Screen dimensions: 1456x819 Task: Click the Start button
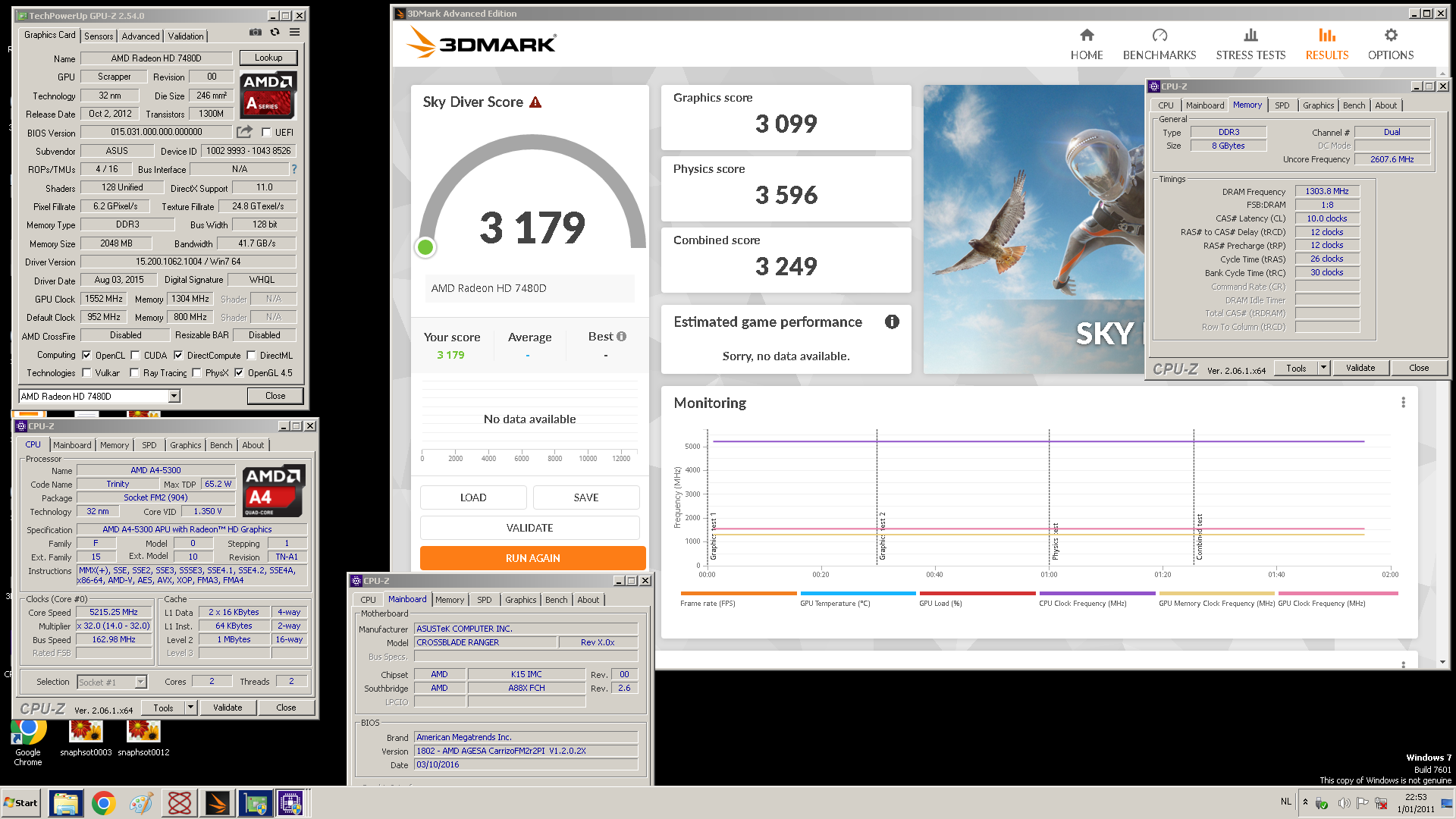click(21, 803)
